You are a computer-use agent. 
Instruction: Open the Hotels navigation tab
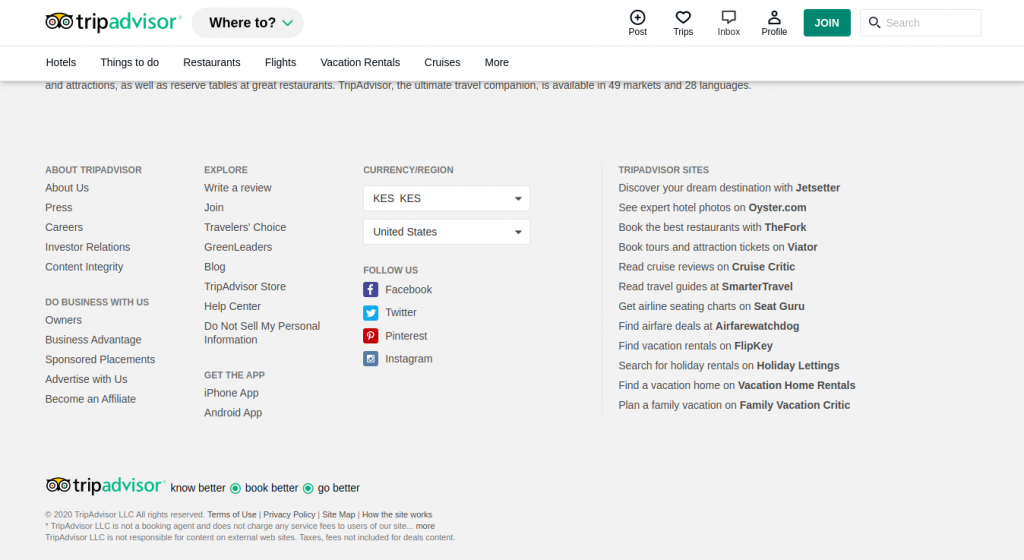click(x=61, y=62)
